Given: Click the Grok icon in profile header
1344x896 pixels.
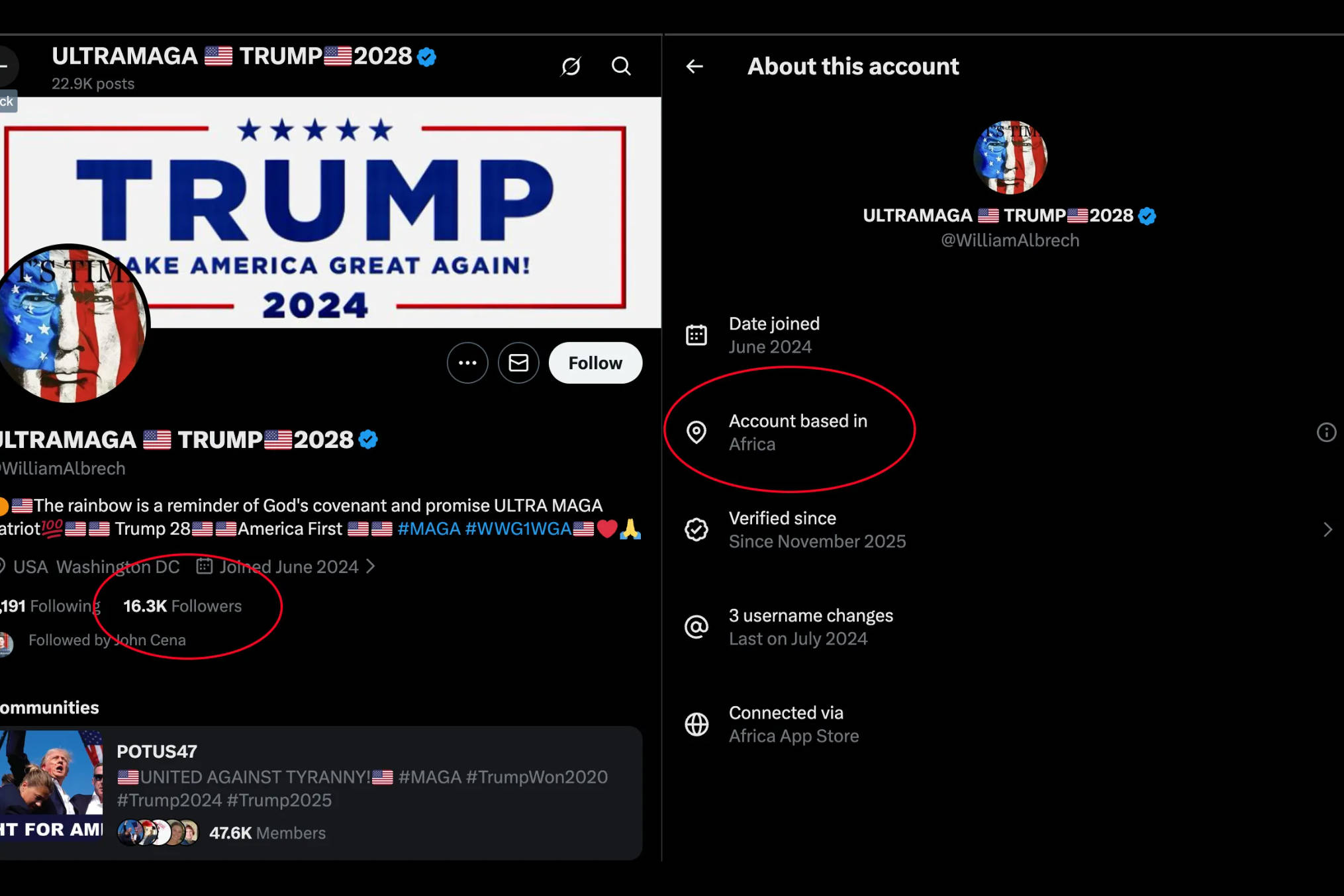Looking at the screenshot, I should pyautogui.click(x=571, y=66).
